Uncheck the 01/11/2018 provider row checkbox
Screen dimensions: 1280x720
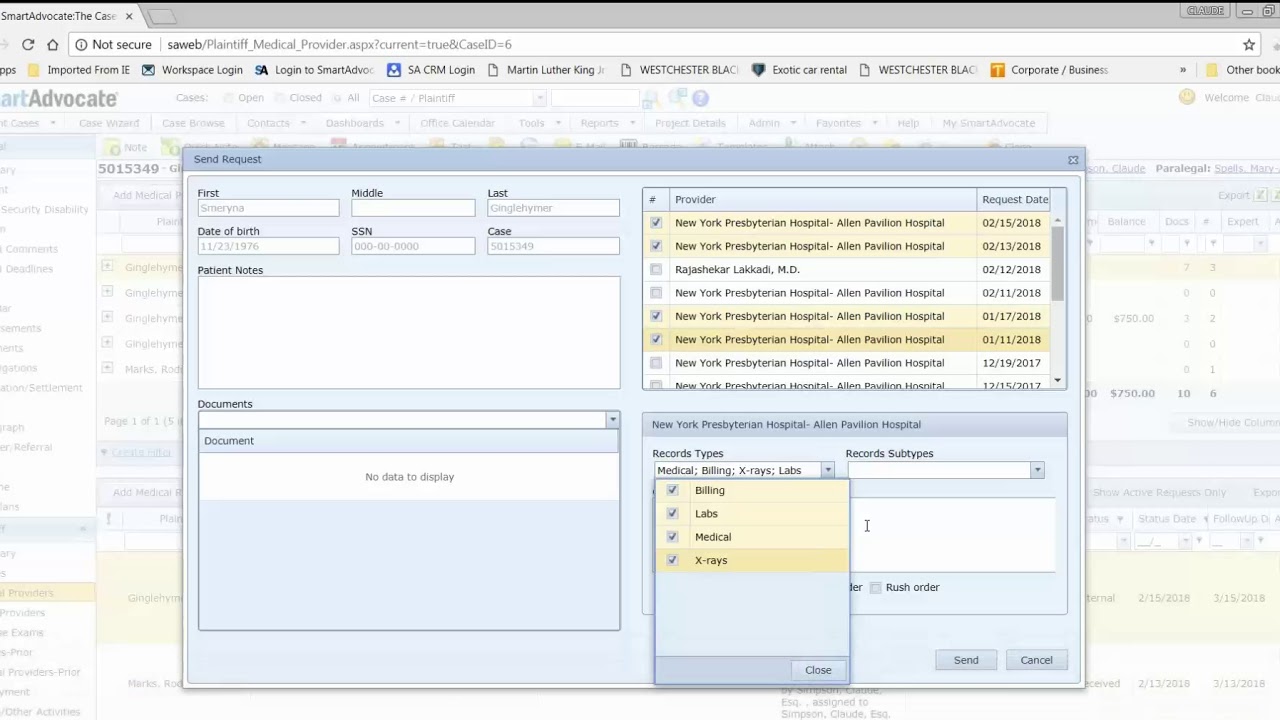(656, 339)
